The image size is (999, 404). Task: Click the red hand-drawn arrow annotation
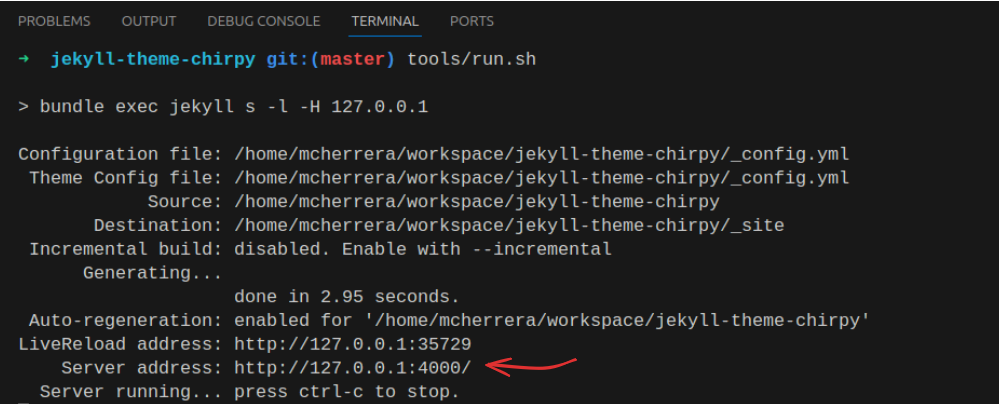pyautogui.click(x=533, y=364)
